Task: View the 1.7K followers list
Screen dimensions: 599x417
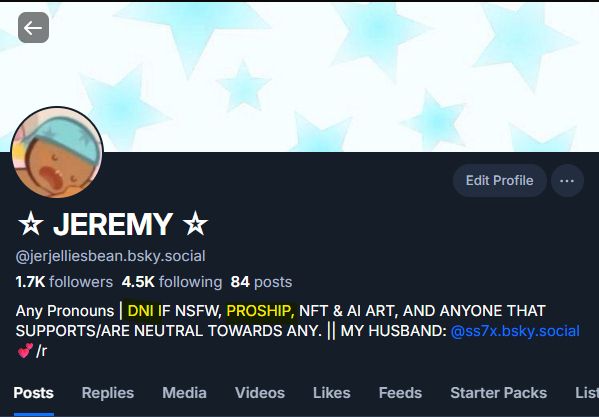Action: click(x=64, y=282)
